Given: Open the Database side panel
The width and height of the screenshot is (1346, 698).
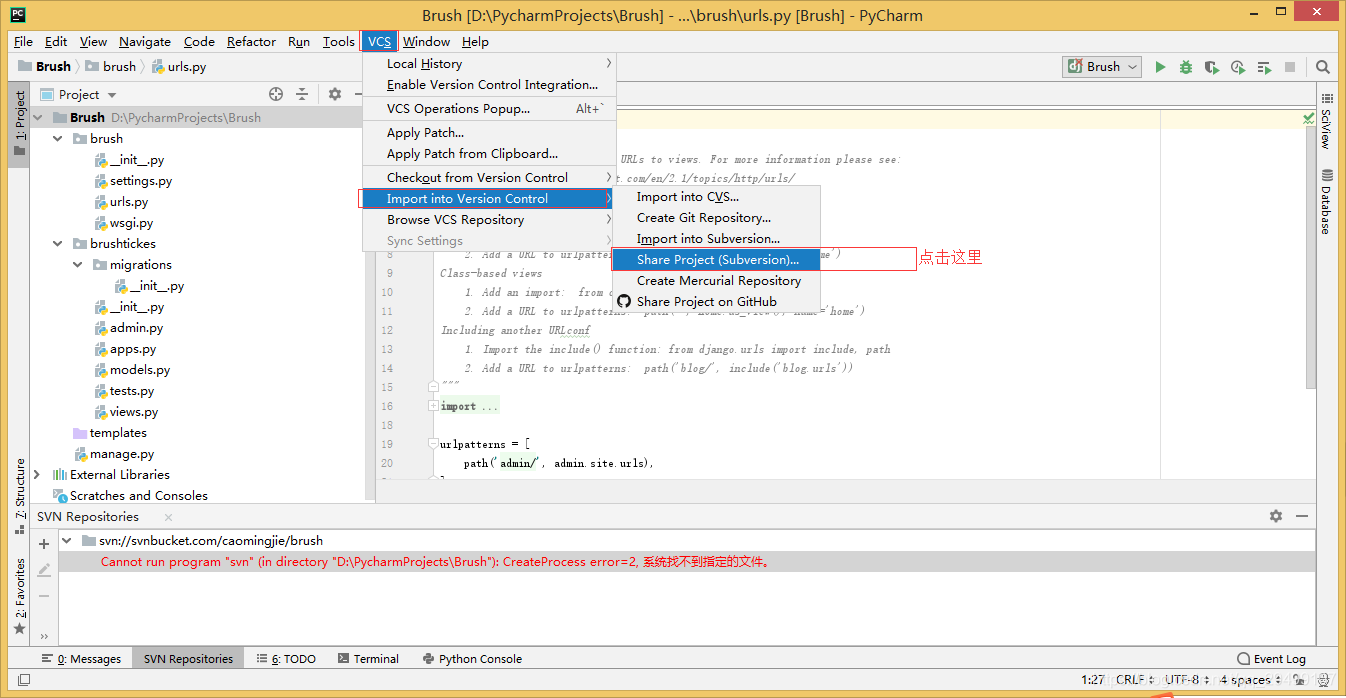Looking at the screenshot, I should [x=1327, y=202].
